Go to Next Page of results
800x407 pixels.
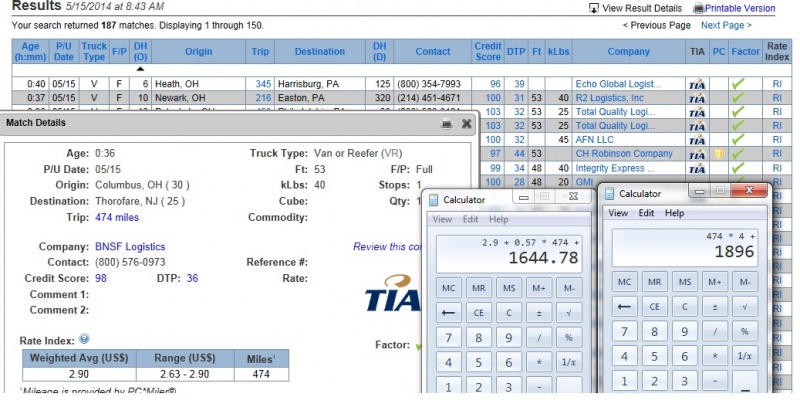click(726, 25)
